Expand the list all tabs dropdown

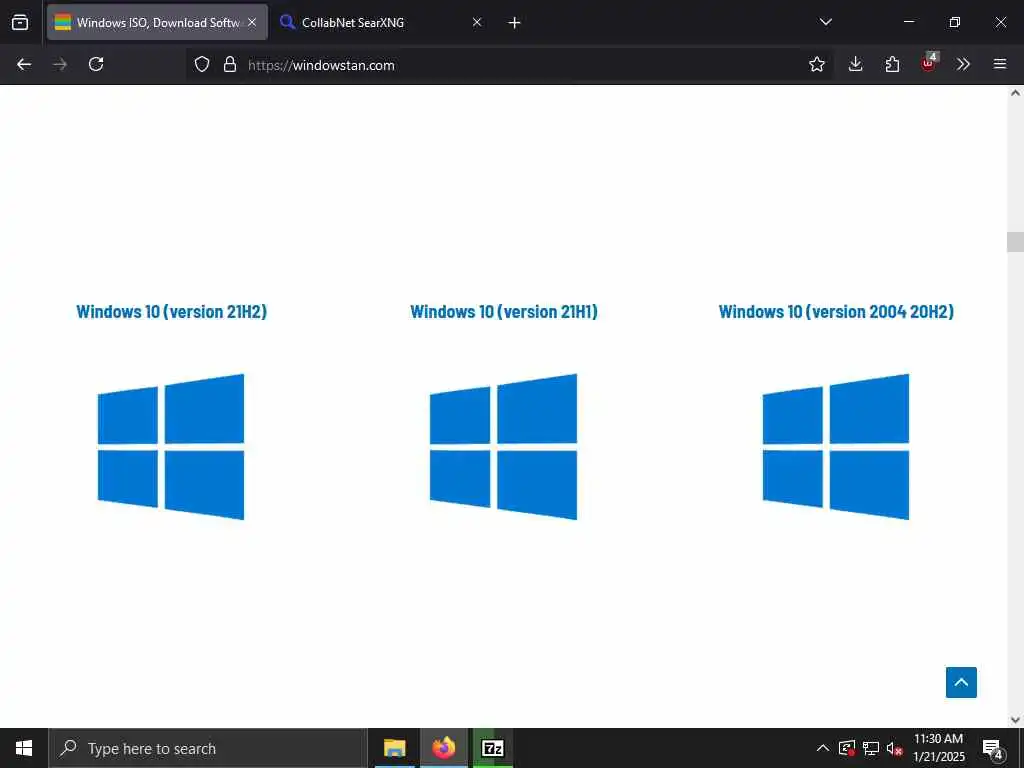click(x=825, y=22)
